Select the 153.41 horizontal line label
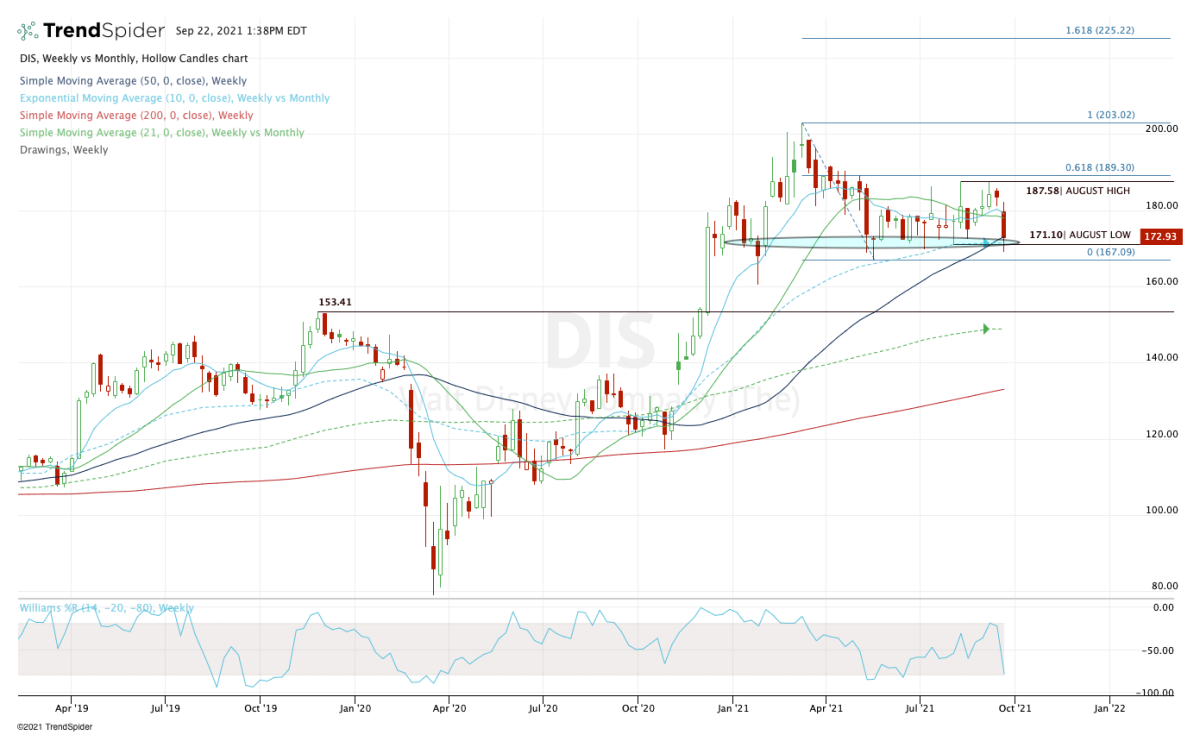The height and width of the screenshot is (735, 1200). 337,302
